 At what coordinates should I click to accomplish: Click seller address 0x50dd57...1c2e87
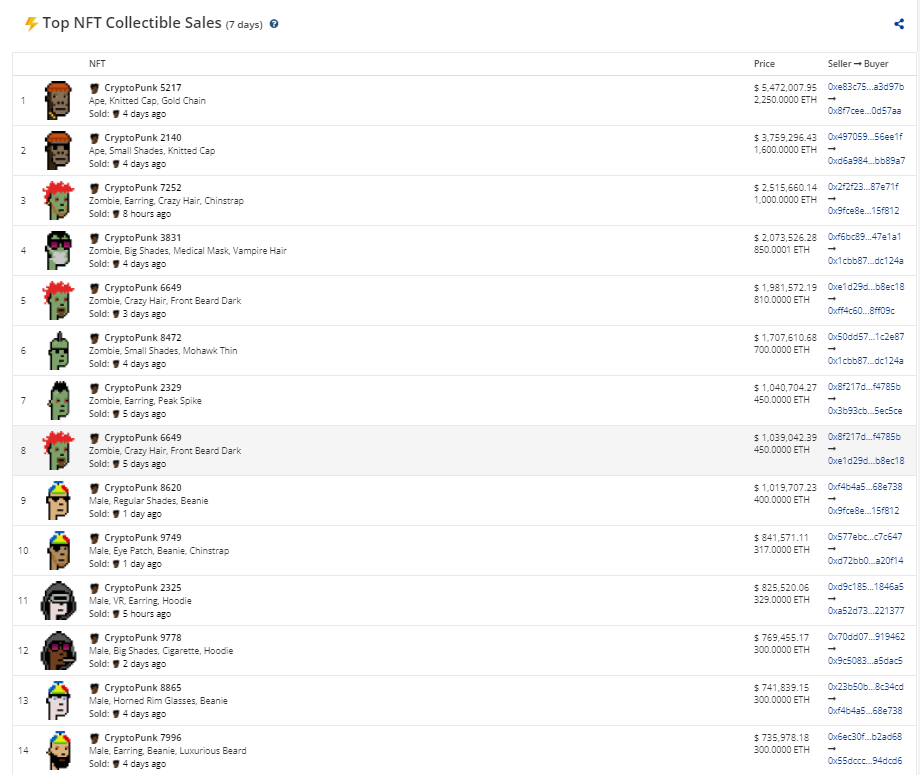click(x=865, y=337)
